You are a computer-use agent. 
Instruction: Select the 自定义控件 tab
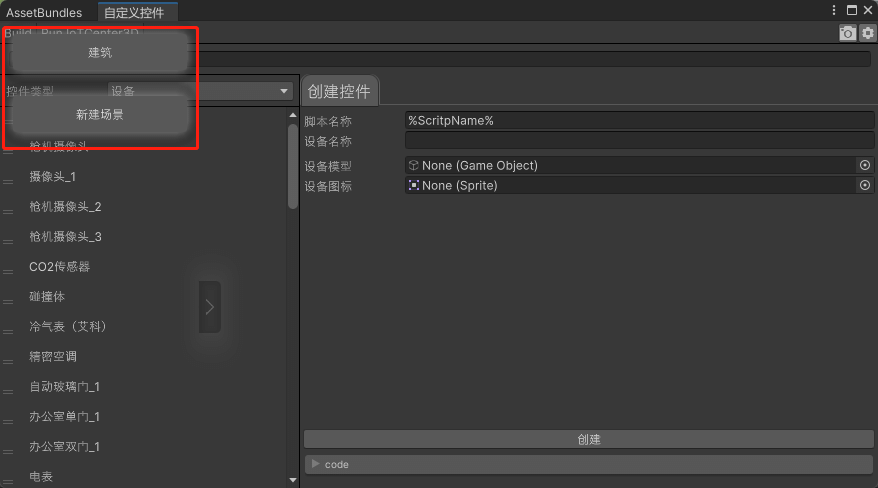[x=137, y=12]
